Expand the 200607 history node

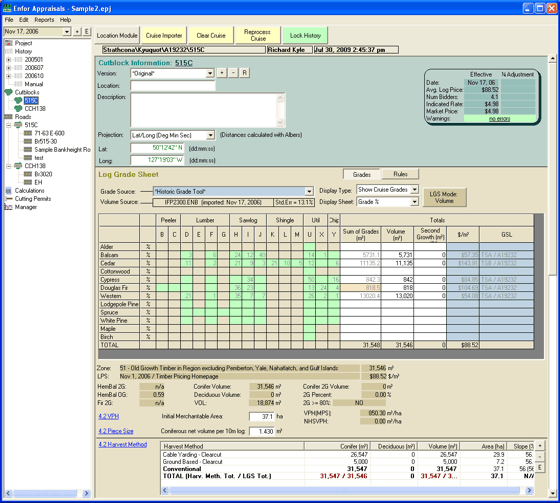tap(9, 68)
